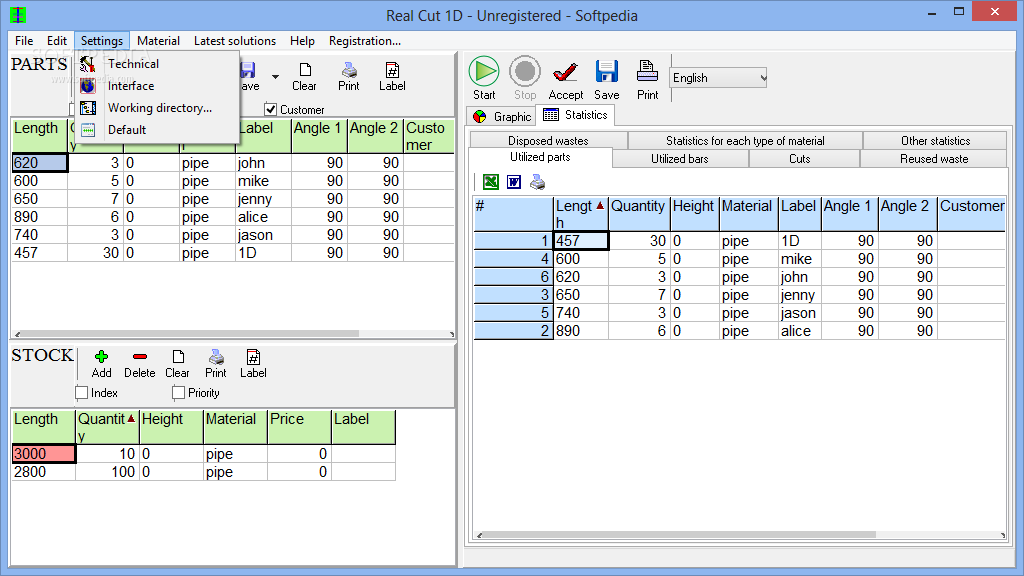Viewport: 1024px width, 576px height.
Task: Select the 620 length cell in parts
Action: pos(39,163)
